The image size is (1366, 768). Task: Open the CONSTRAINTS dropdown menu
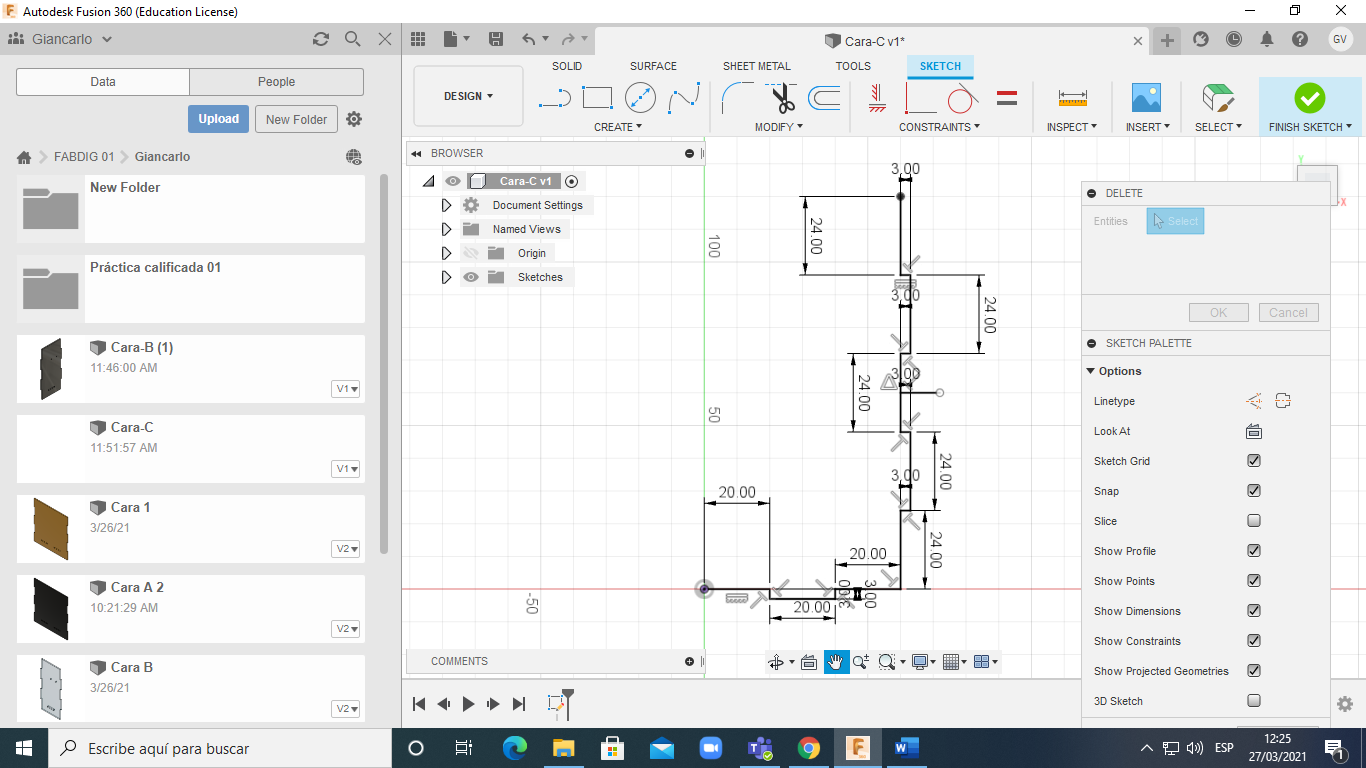[x=939, y=127]
